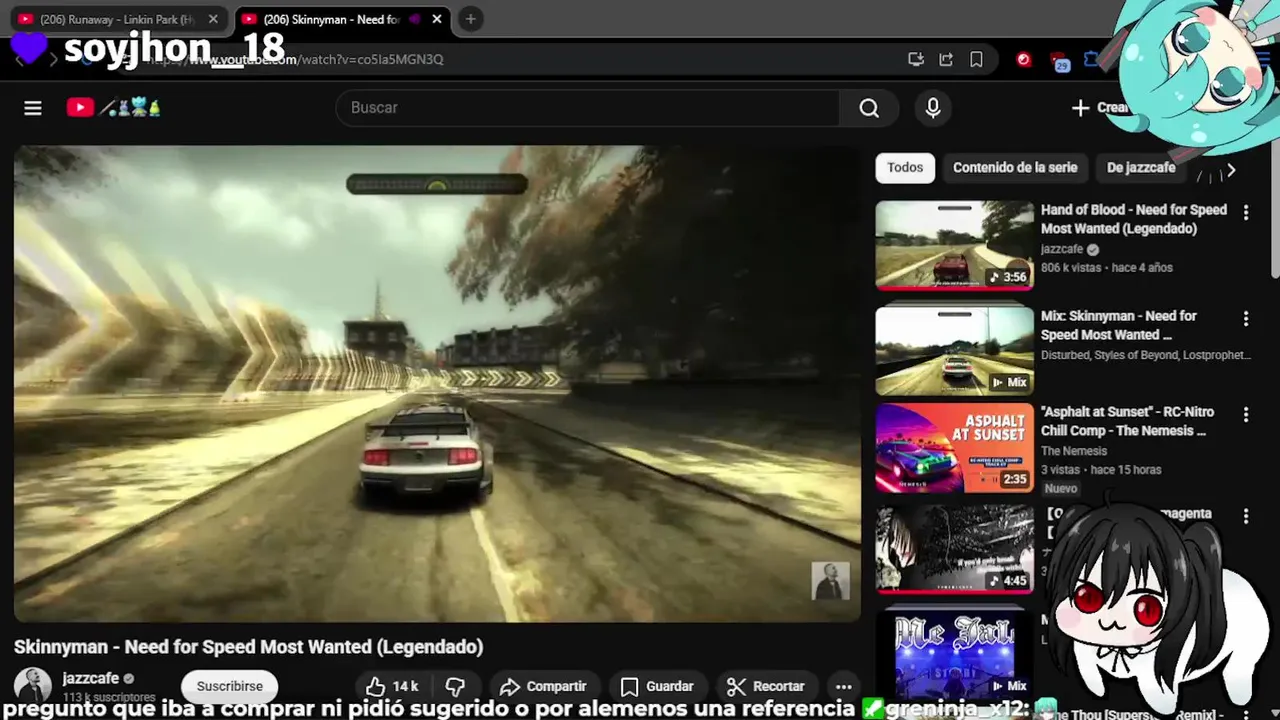Screen dimensions: 1280x720
Task: Open options menu for Hand of Blood
Action: tap(1246, 213)
